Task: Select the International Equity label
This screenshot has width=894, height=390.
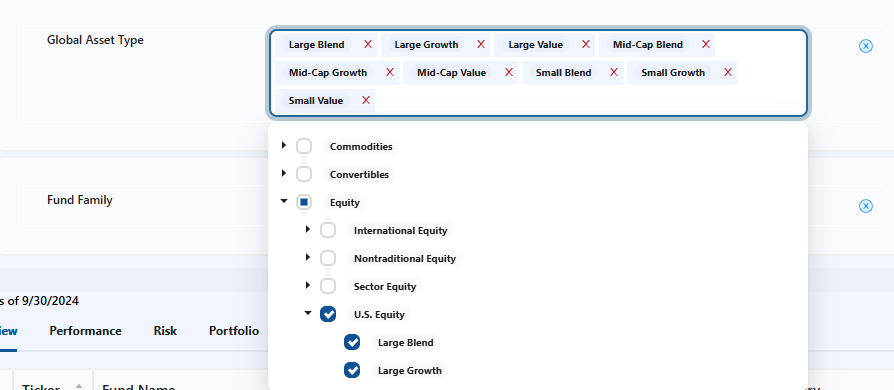Action: (400, 230)
